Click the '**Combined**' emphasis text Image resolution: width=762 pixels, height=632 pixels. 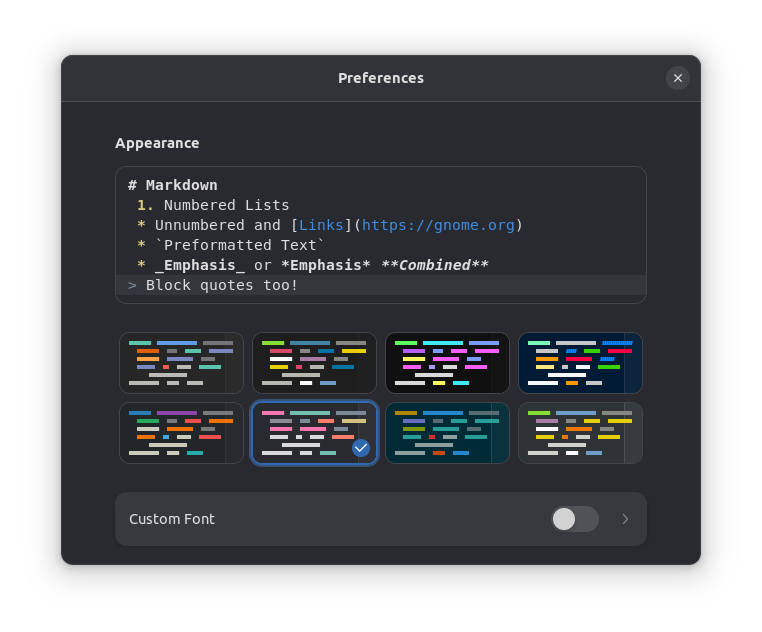[434, 265]
